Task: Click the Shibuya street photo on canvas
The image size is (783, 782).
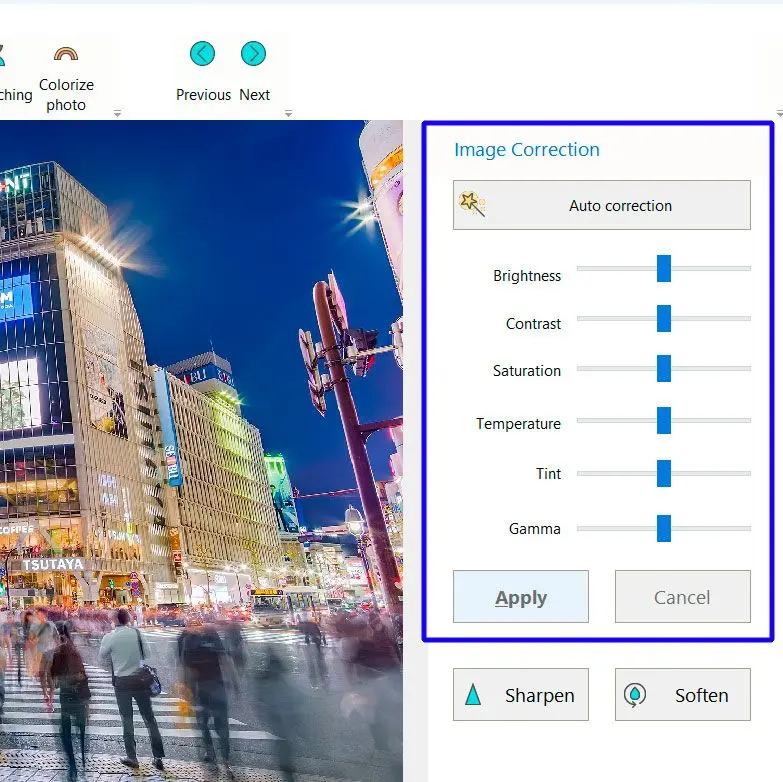Action: 200,450
